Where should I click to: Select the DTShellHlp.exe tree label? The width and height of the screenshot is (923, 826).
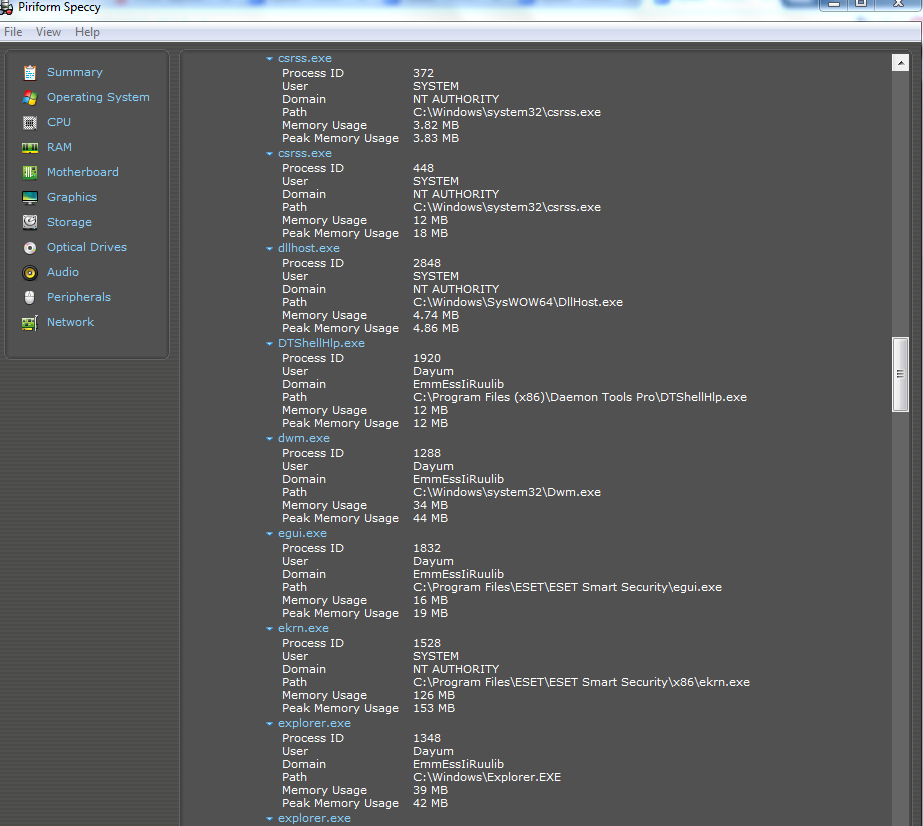click(321, 343)
